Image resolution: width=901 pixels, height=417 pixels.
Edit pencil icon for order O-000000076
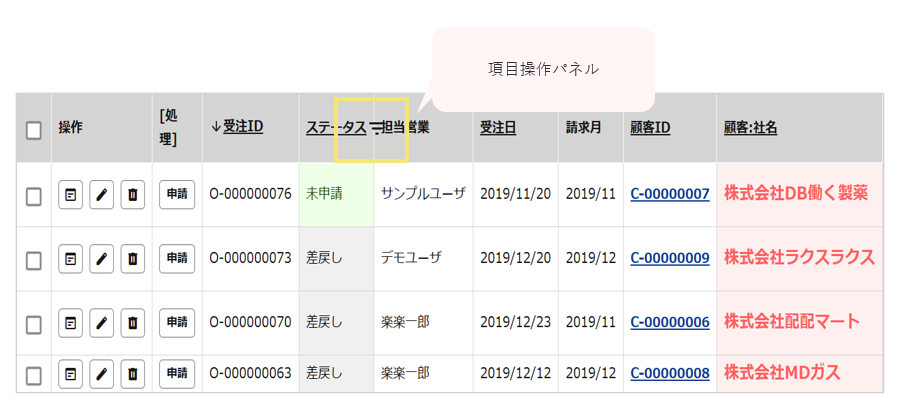pyautogui.click(x=102, y=195)
